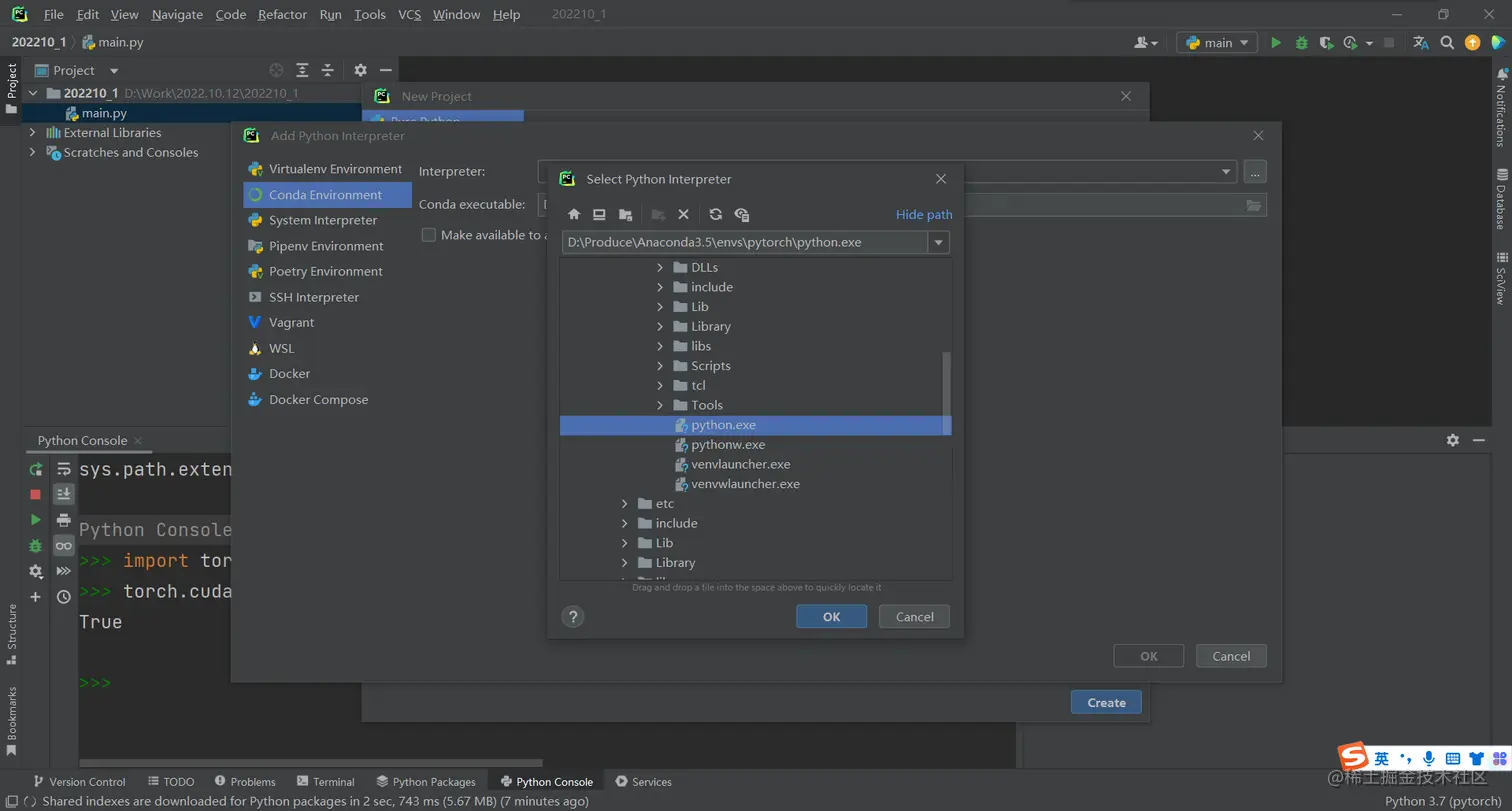Expand the etc folder node
1512x811 pixels.
click(x=624, y=504)
